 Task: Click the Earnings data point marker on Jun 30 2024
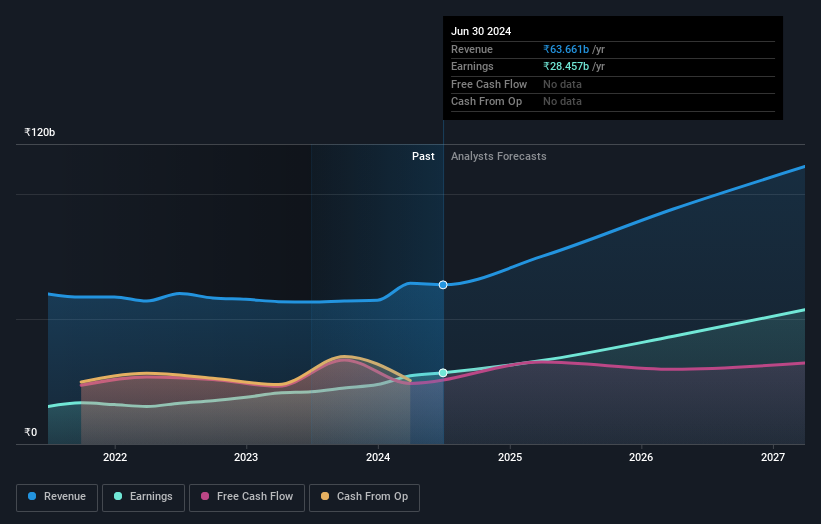click(x=443, y=373)
